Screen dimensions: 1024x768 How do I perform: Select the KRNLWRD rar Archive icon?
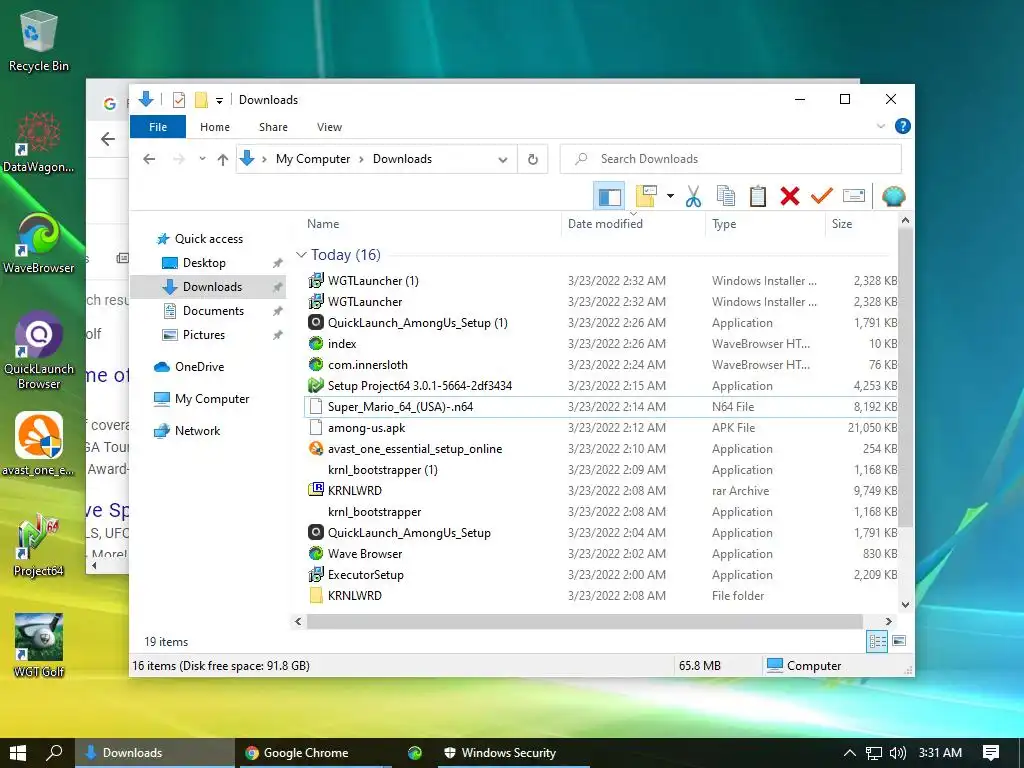click(x=316, y=490)
